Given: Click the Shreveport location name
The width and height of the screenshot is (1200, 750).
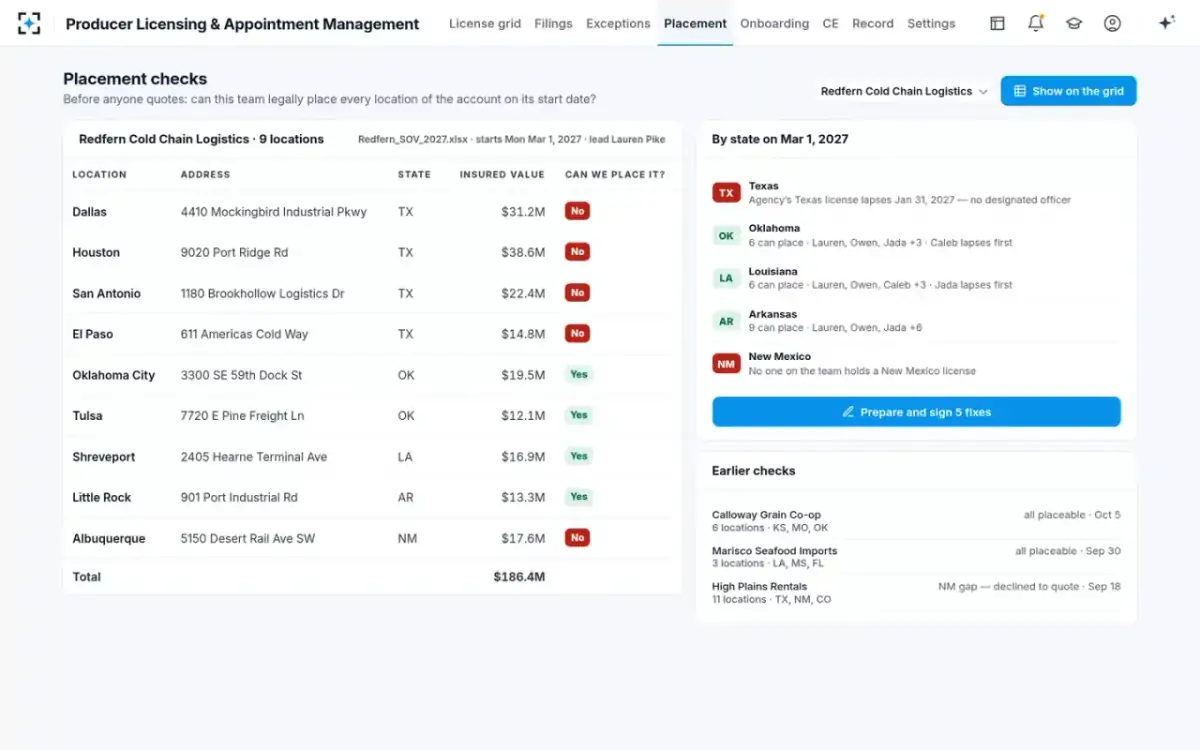Looking at the screenshot, I should (x=103, y=457).
